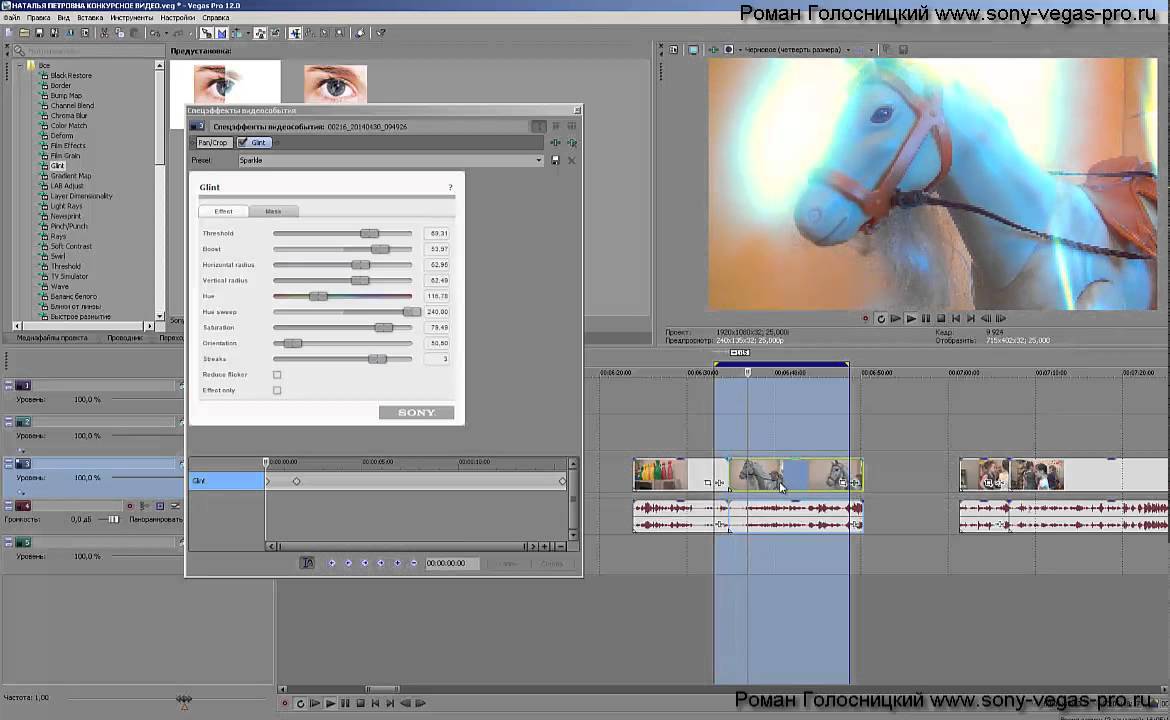The image size is (1170, 720).
Task: Stop playback in the preview window
Action: [941, 319]
